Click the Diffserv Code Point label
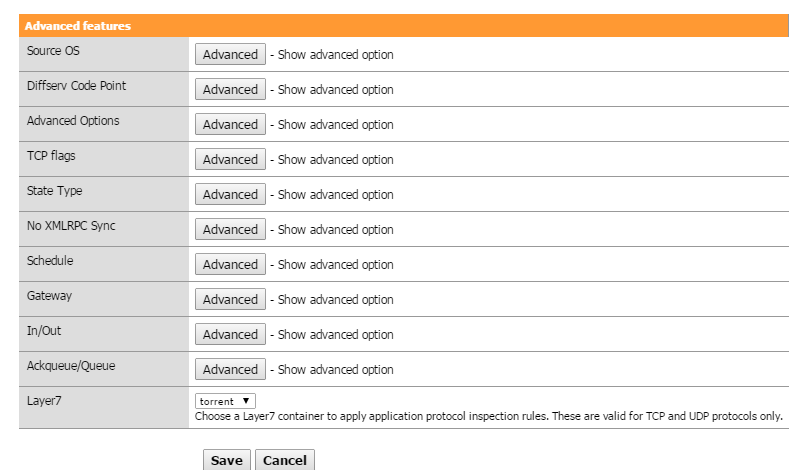This screenshot has height=470, width=803. 76,86
